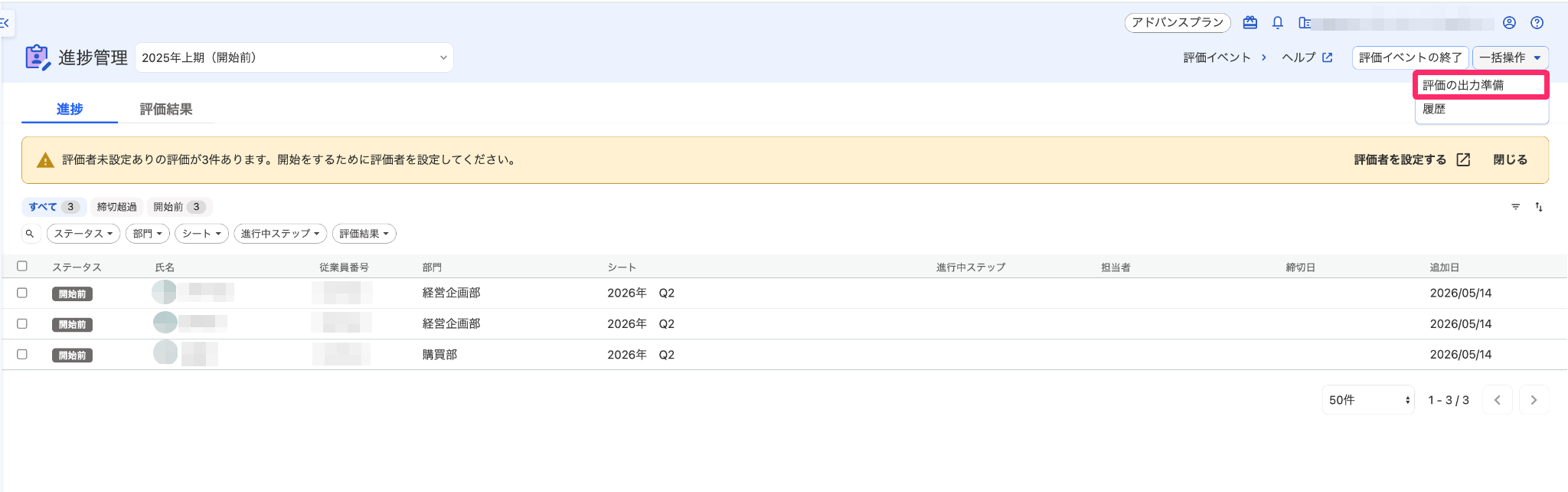The width and height of the screenshot is (1568, 492).
Task: Sort by ステータス column header
Action: [x=77, y=267]
